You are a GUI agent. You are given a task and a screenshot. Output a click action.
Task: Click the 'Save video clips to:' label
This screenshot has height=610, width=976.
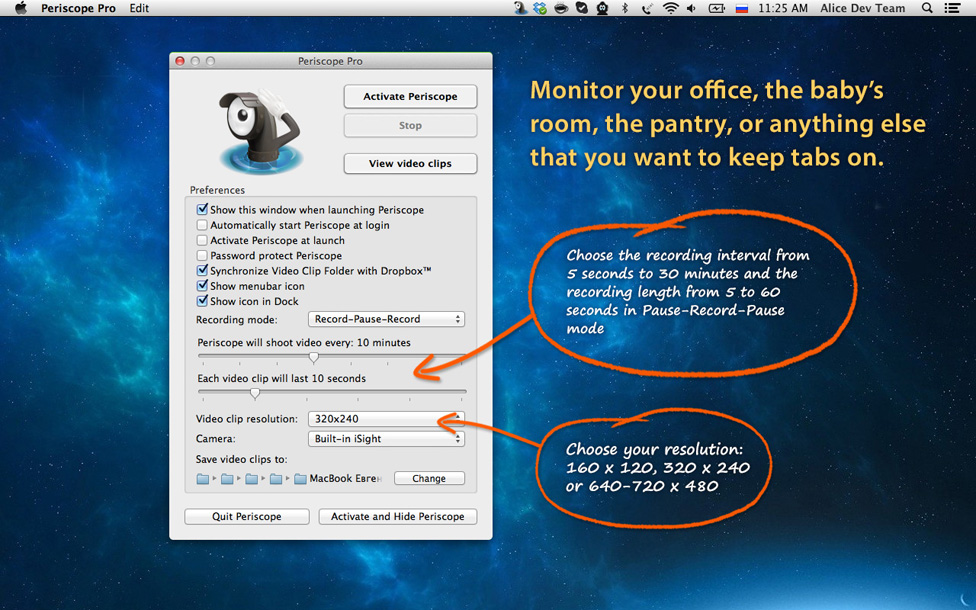tap(242, 459)
